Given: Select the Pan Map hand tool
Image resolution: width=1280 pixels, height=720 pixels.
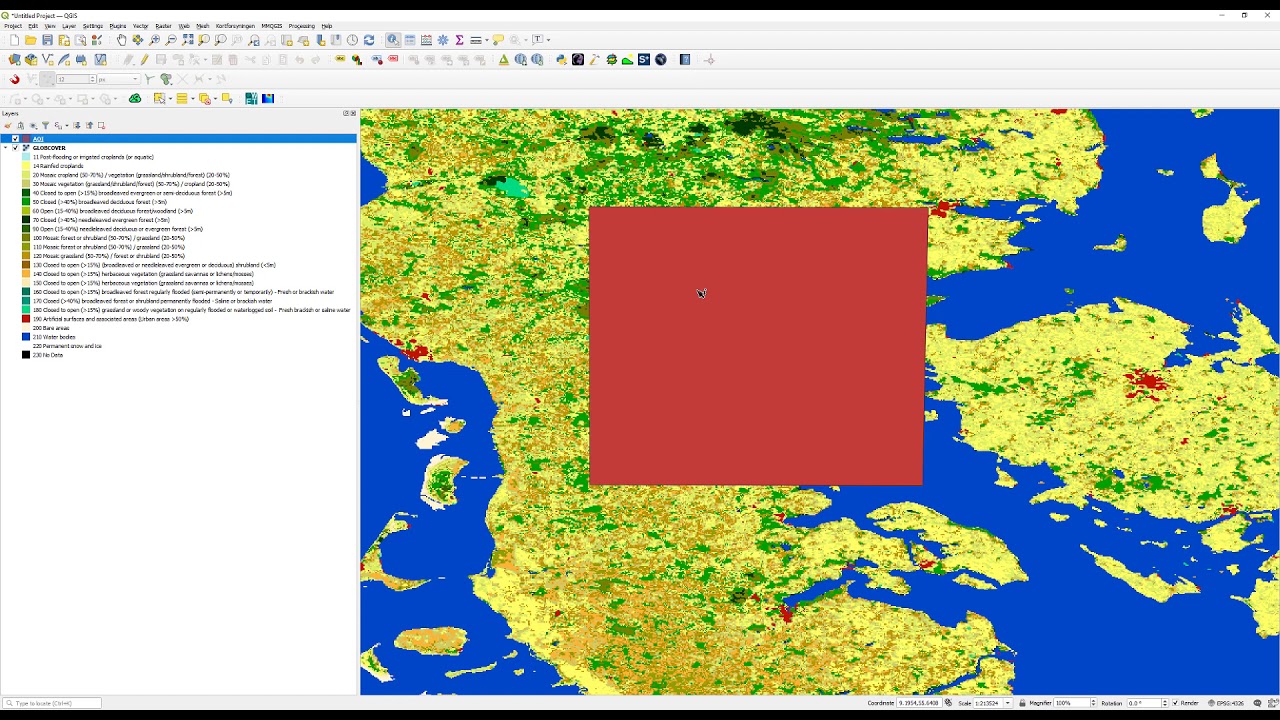Looking at the screenshot, I should [121, 40].
